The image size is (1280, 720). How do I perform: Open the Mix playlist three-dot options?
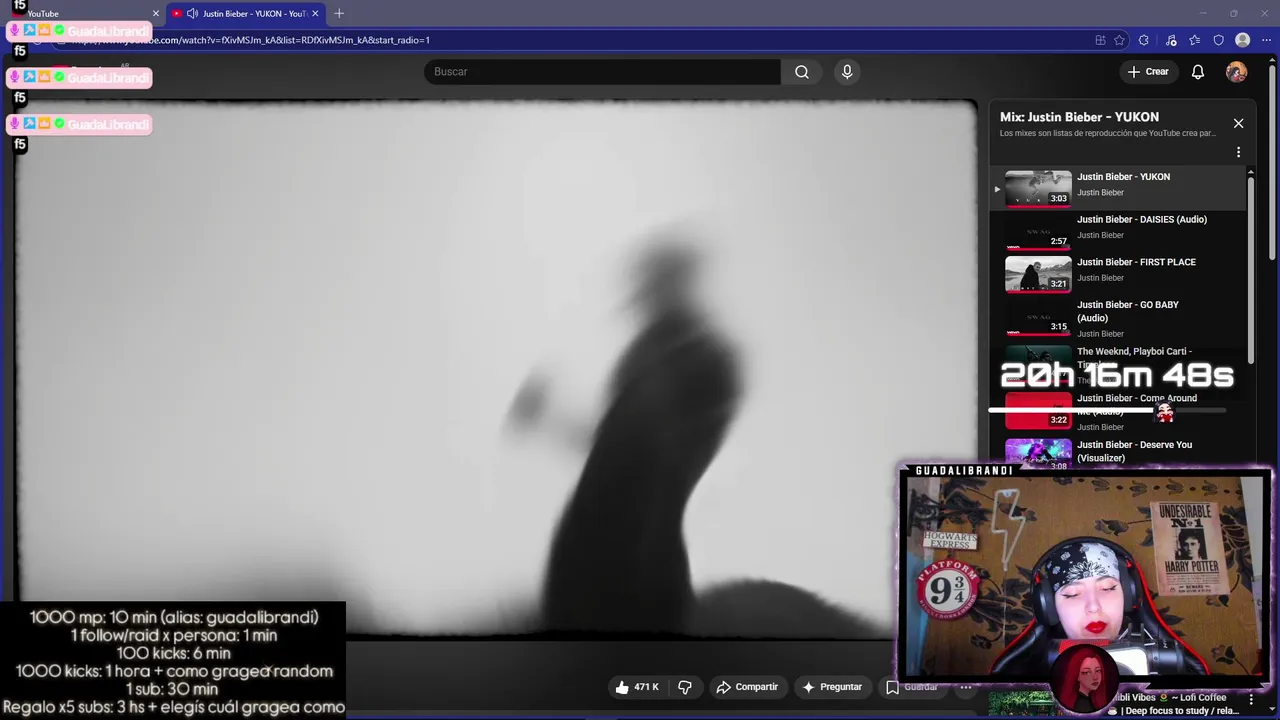[x=1238, y=153]
